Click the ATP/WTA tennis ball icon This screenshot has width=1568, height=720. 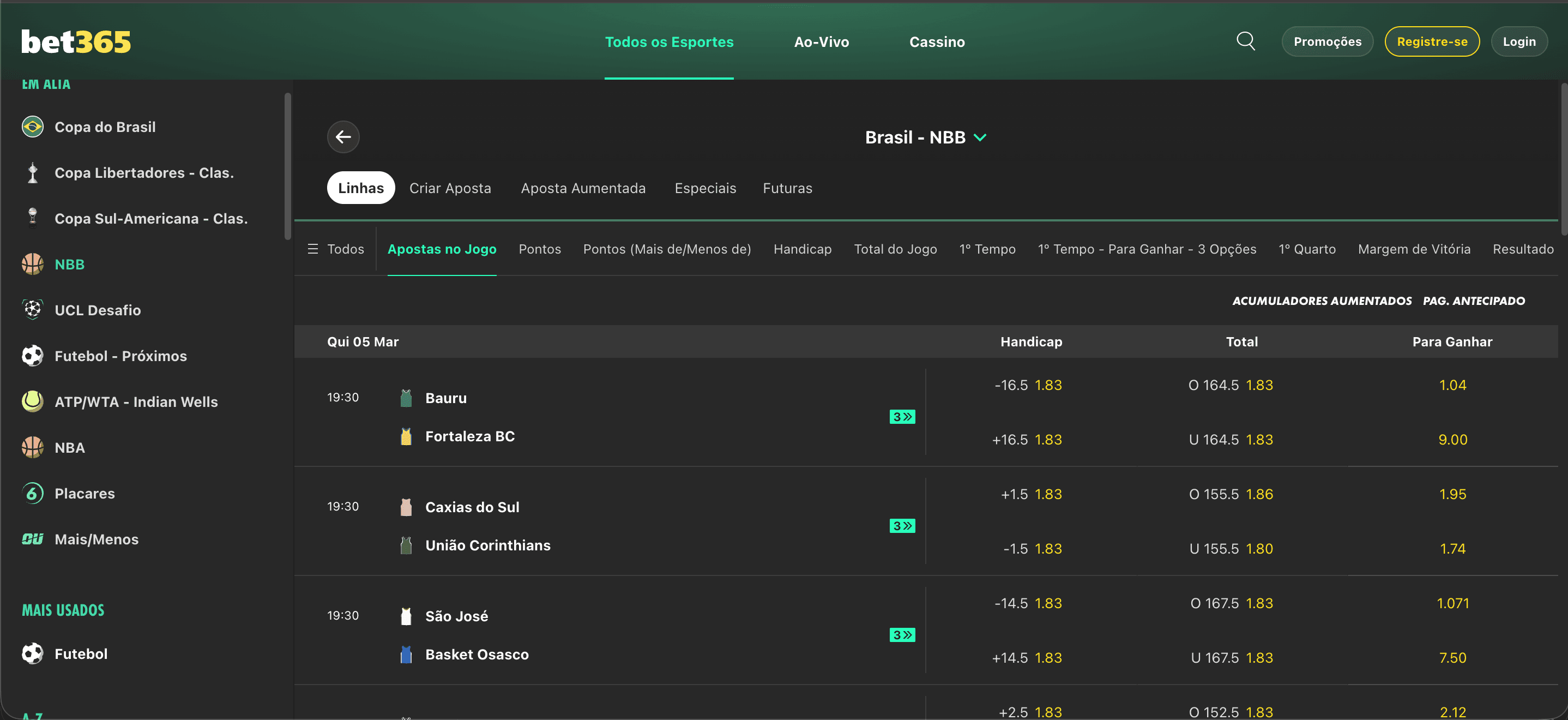coord(32,401)
